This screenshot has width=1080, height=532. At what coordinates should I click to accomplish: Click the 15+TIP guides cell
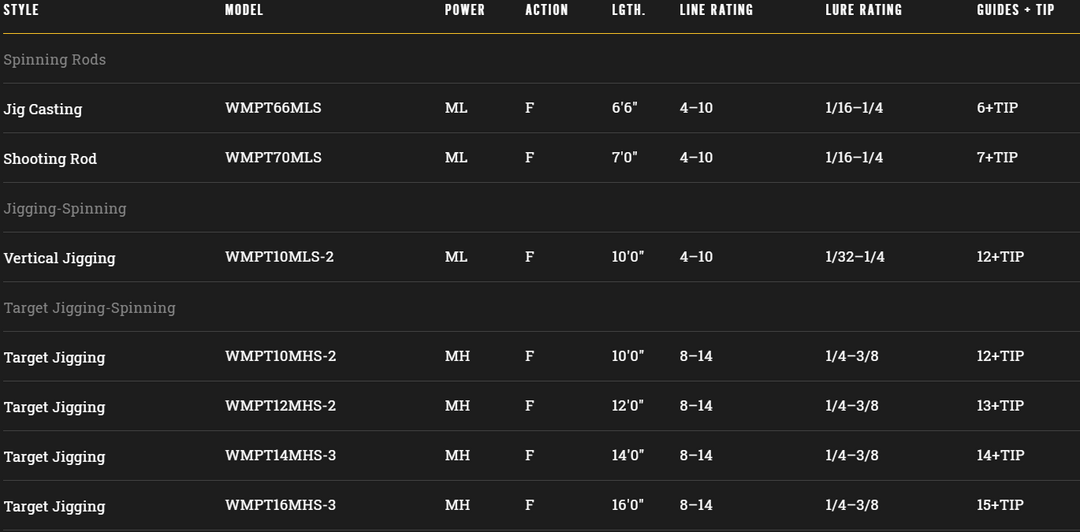pyautogui.click(x=1000, y=505)
